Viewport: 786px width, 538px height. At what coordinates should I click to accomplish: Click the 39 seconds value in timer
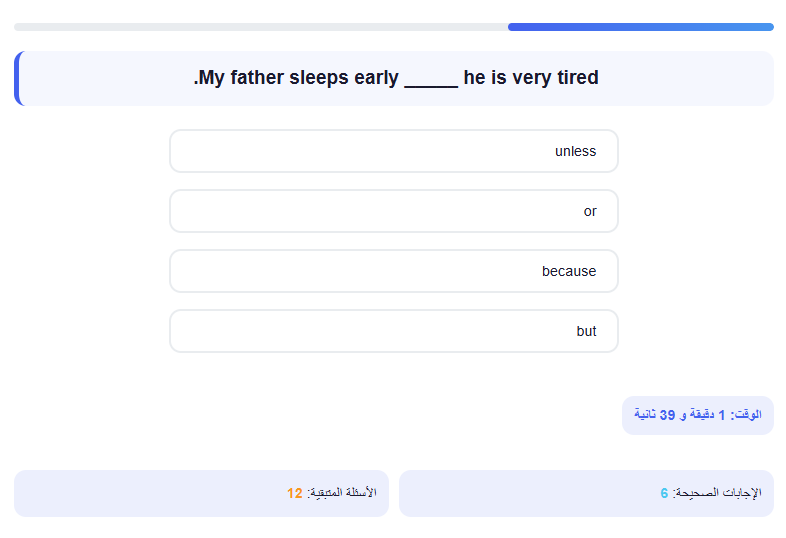click(x=667, y=415)
